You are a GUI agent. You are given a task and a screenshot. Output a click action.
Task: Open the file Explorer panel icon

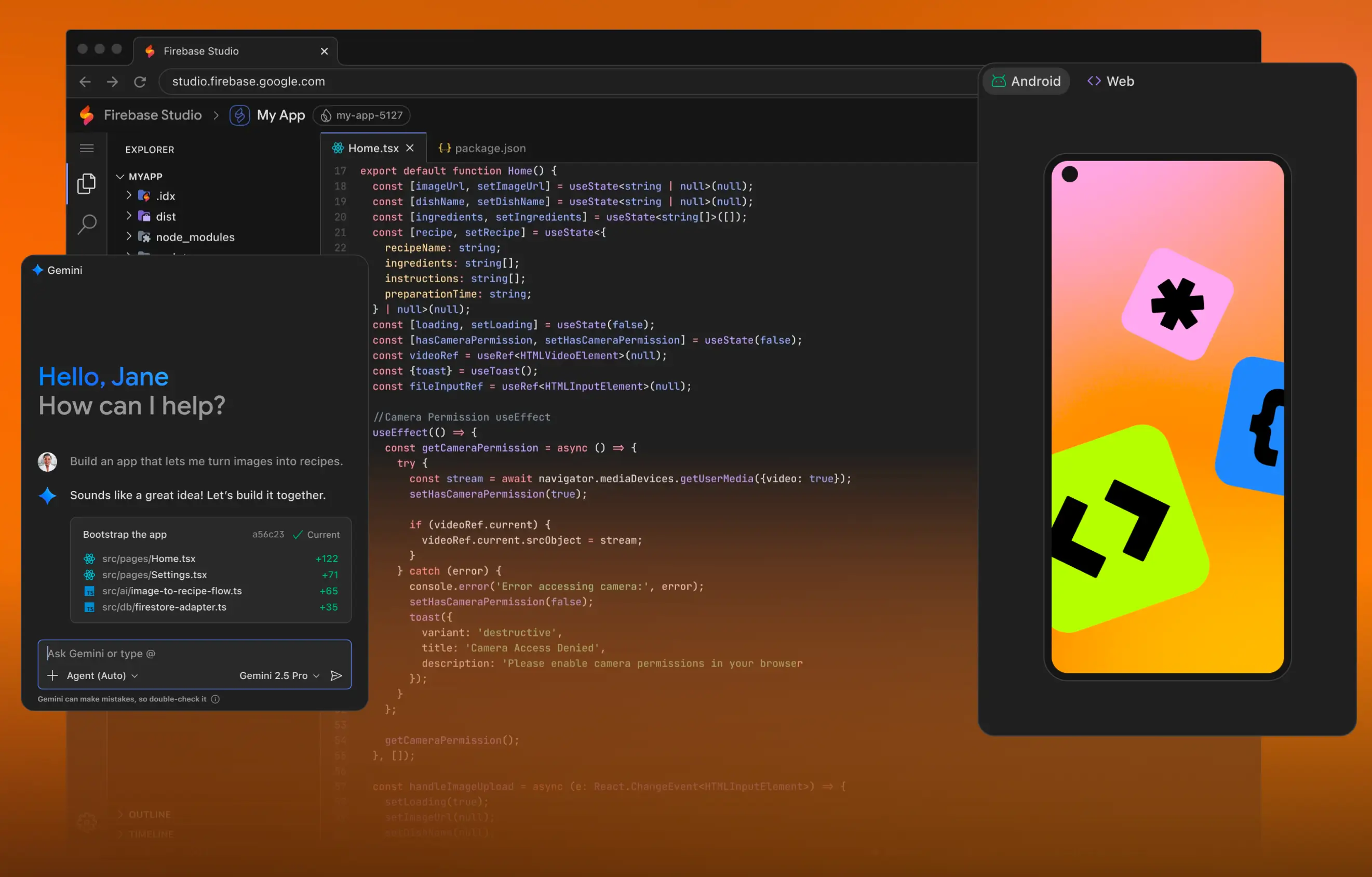[x=87, y=183]
